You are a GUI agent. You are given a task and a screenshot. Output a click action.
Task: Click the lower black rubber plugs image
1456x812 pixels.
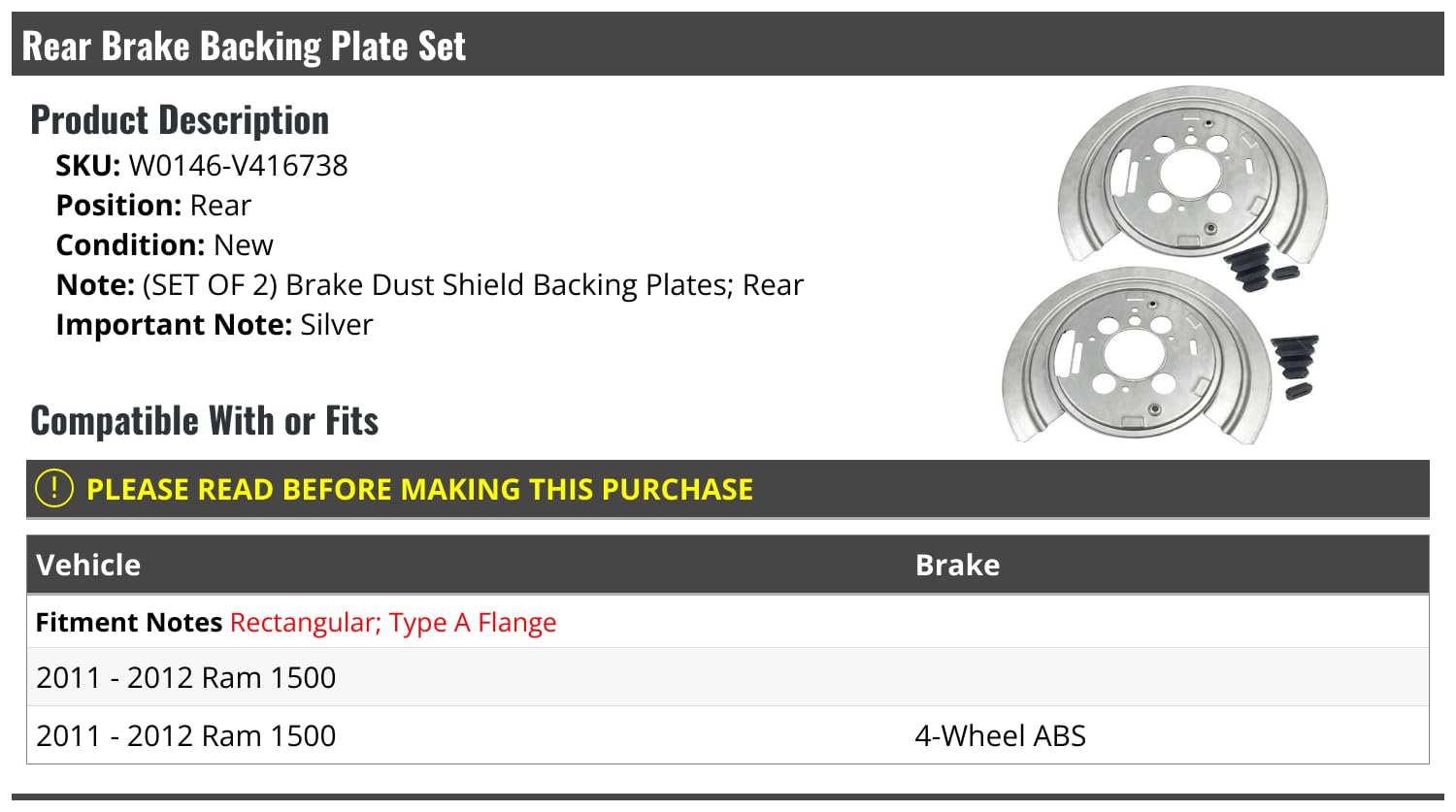(1297, 365)
